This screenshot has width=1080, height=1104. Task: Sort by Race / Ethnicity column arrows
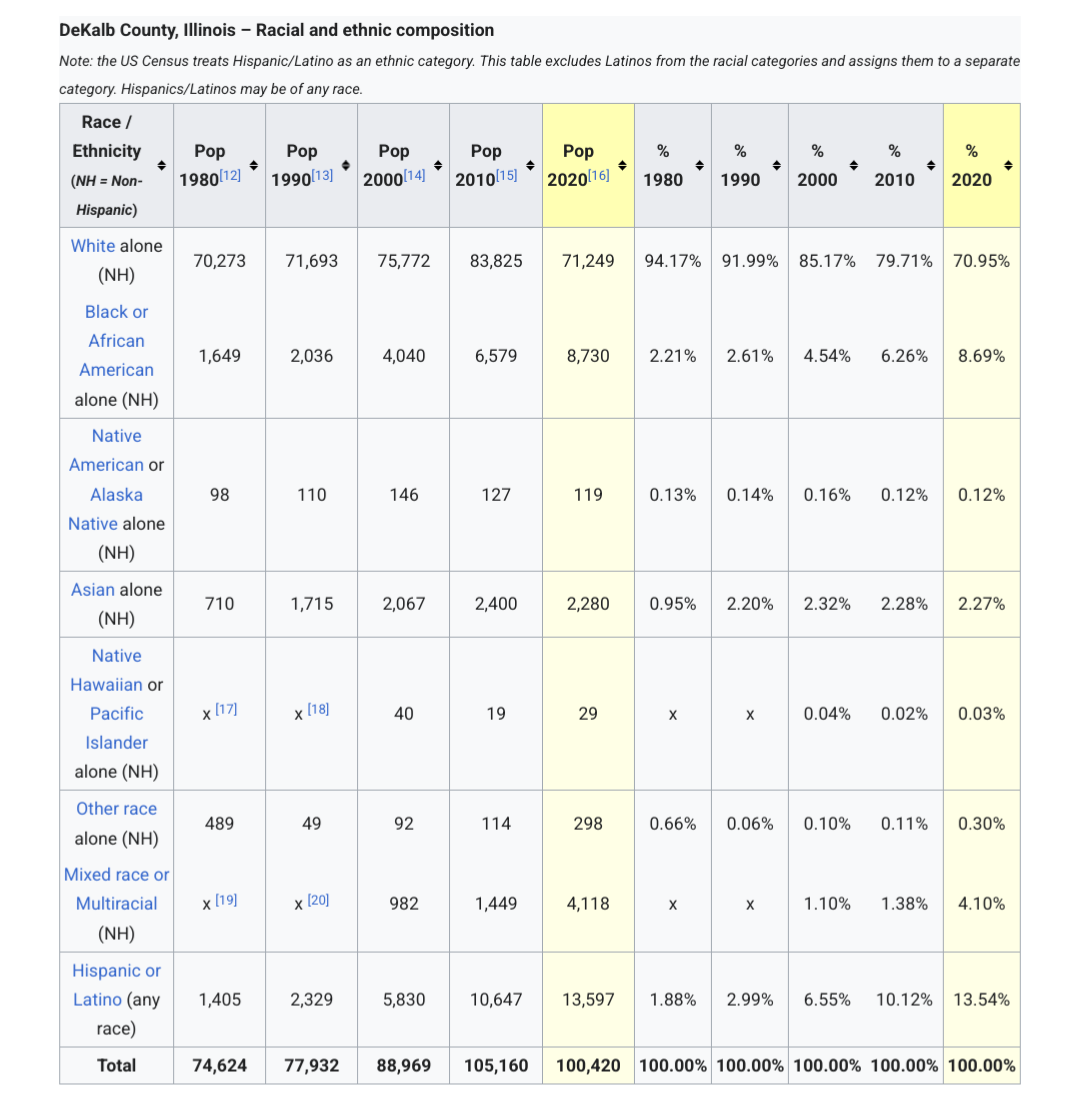click(162, 165)
